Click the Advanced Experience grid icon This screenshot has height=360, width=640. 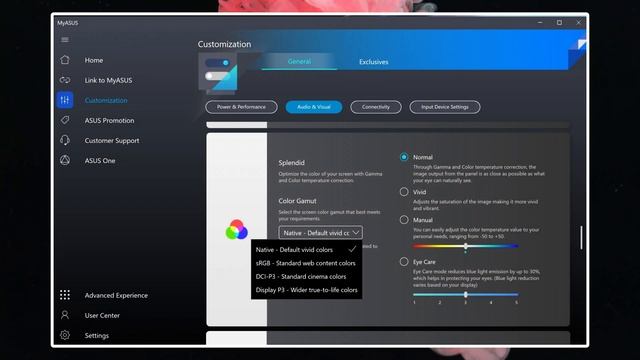click(65, 295)
